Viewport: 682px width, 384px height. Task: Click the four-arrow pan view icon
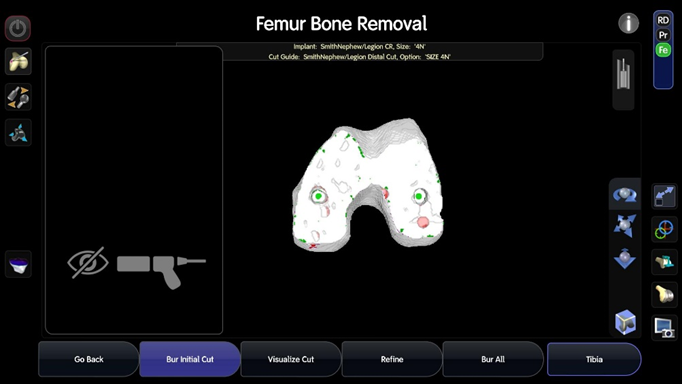click(x=625, y=226)
